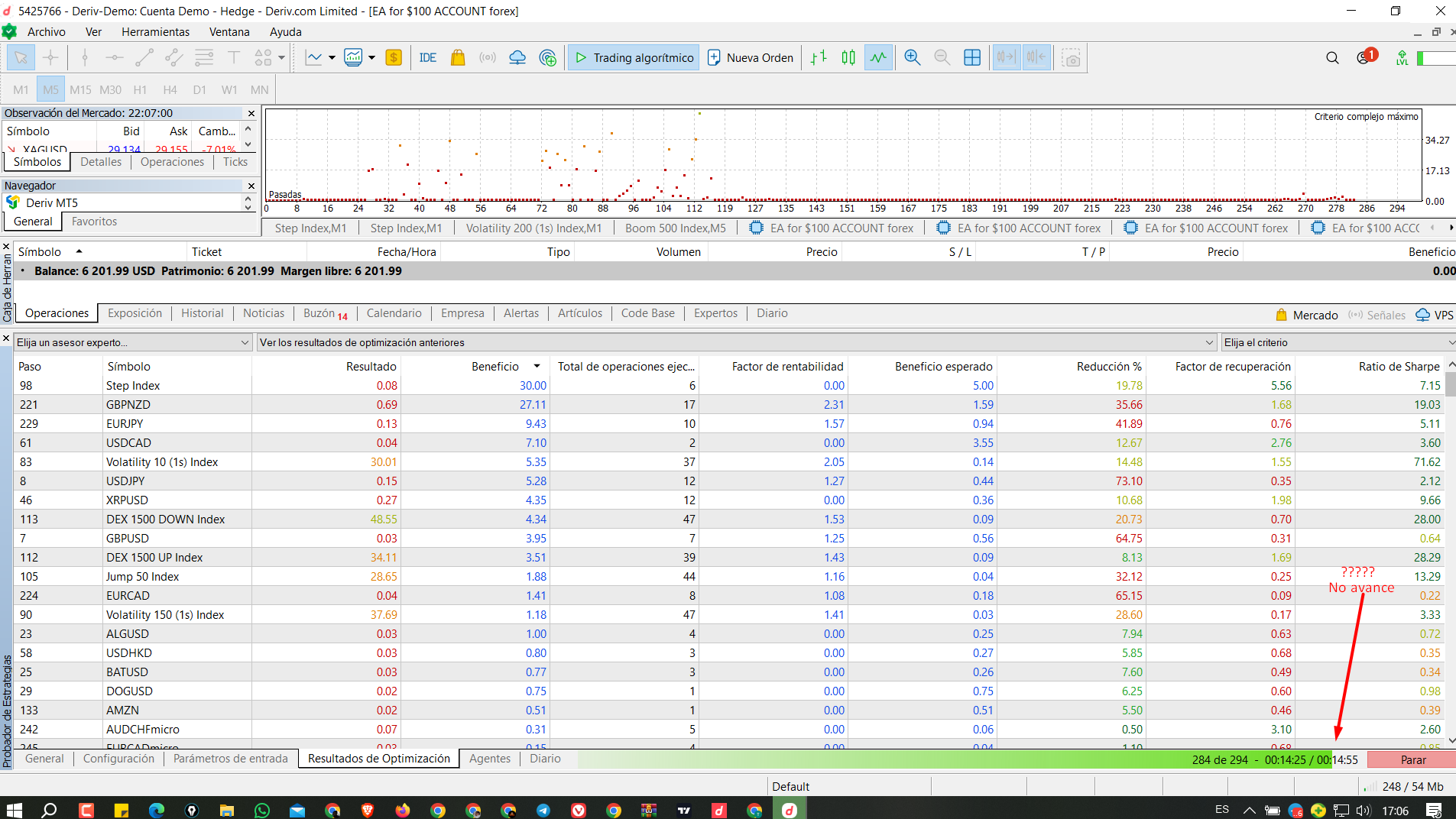This screenshot has width=1456, height=819.
Task: Open the IDE MetaEditor
Action: click(428, 58)
